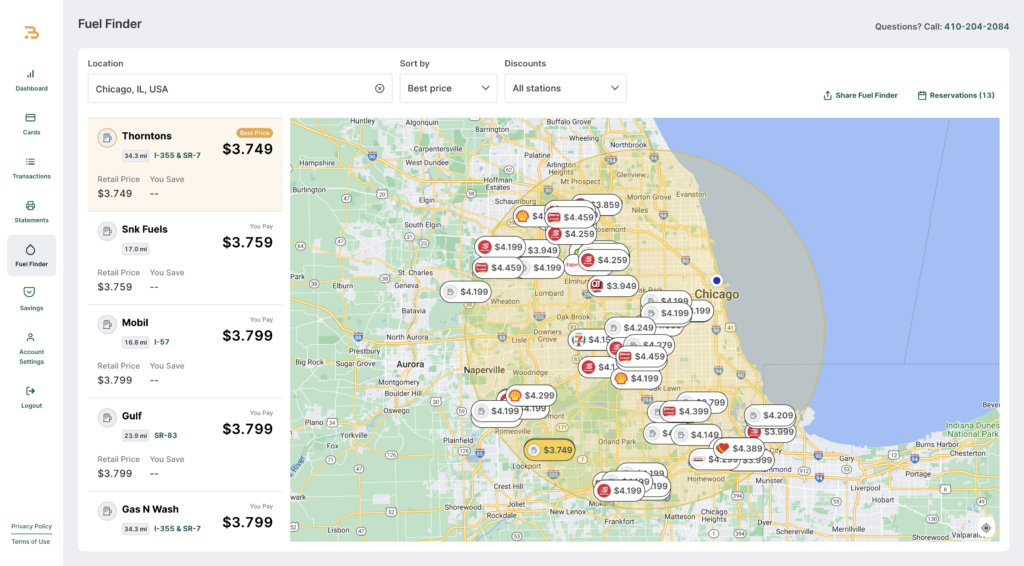Click the blue Chicago location dot
Image resolution: width=1024 pixels, height=566 pixels.
[x=716, y=281]
